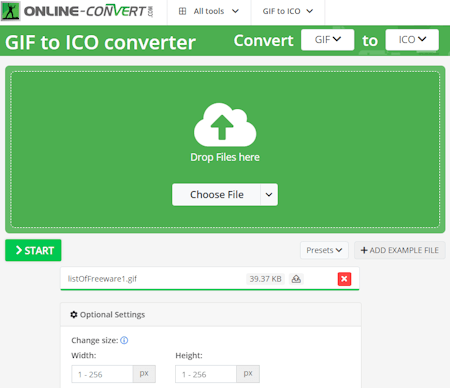Image resolution: width=450 pixels, height=388 pixels.
Task: Open the GIF to ICO menu
Action: 288,11
